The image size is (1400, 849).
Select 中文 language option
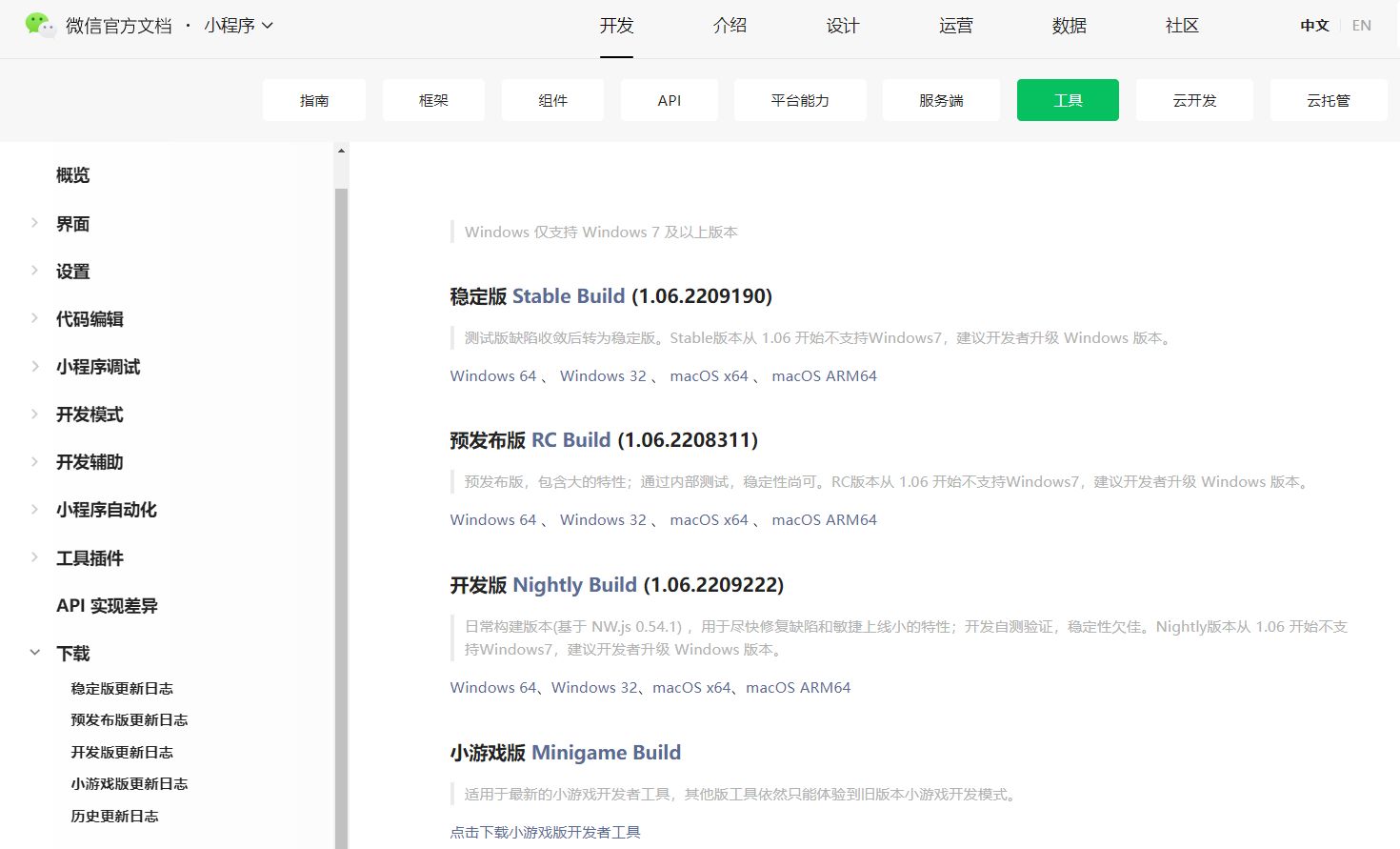pyautogui.click(x=1314, y=26)
